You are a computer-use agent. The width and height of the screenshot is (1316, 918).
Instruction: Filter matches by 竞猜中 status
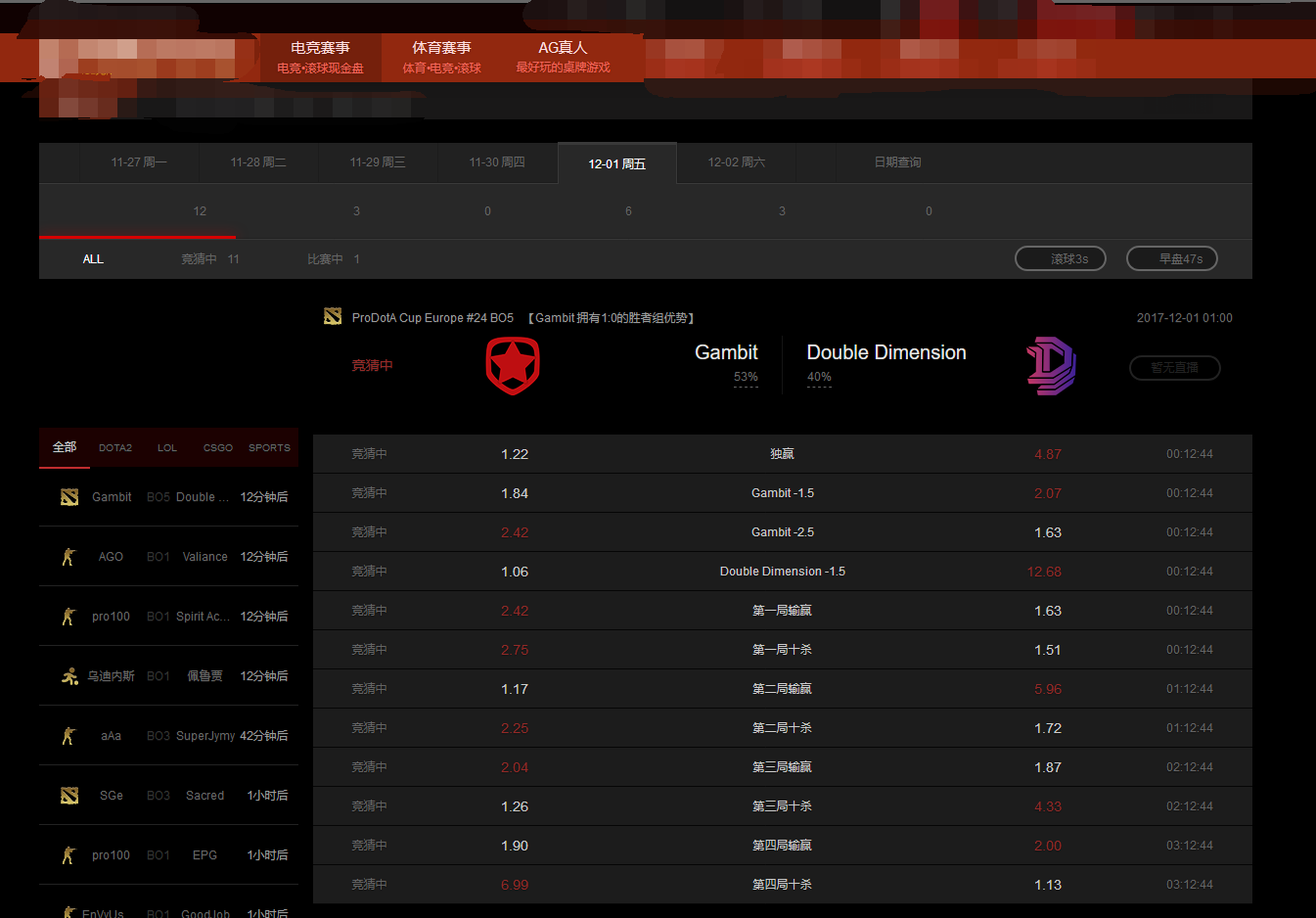pyautogui.click(x=209, y=259)
